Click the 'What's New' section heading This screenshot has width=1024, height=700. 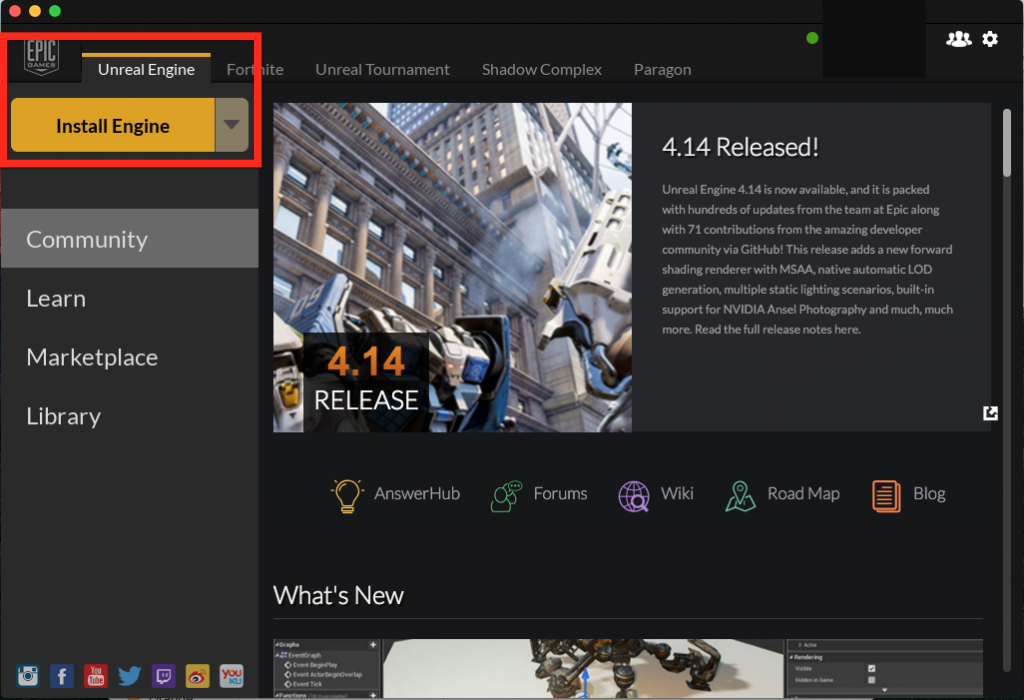338,595
